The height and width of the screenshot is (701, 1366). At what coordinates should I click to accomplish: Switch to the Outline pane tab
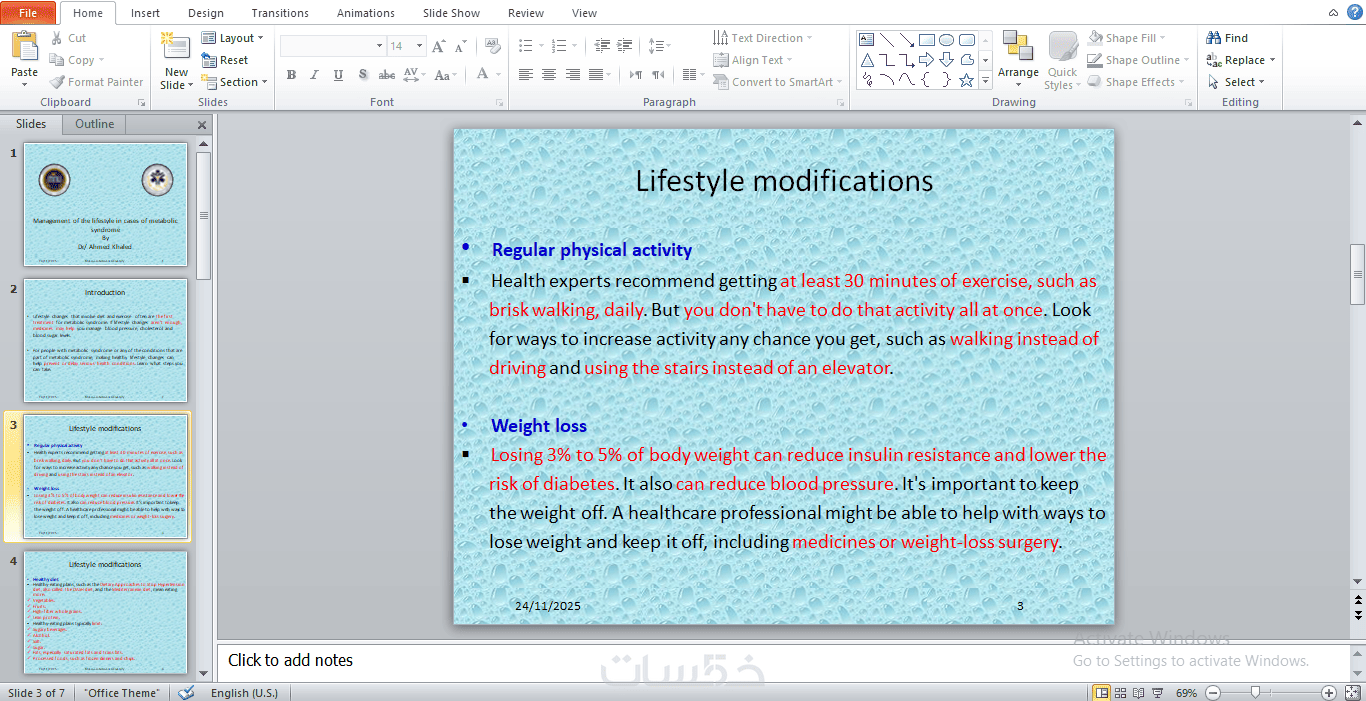(95, 124)
